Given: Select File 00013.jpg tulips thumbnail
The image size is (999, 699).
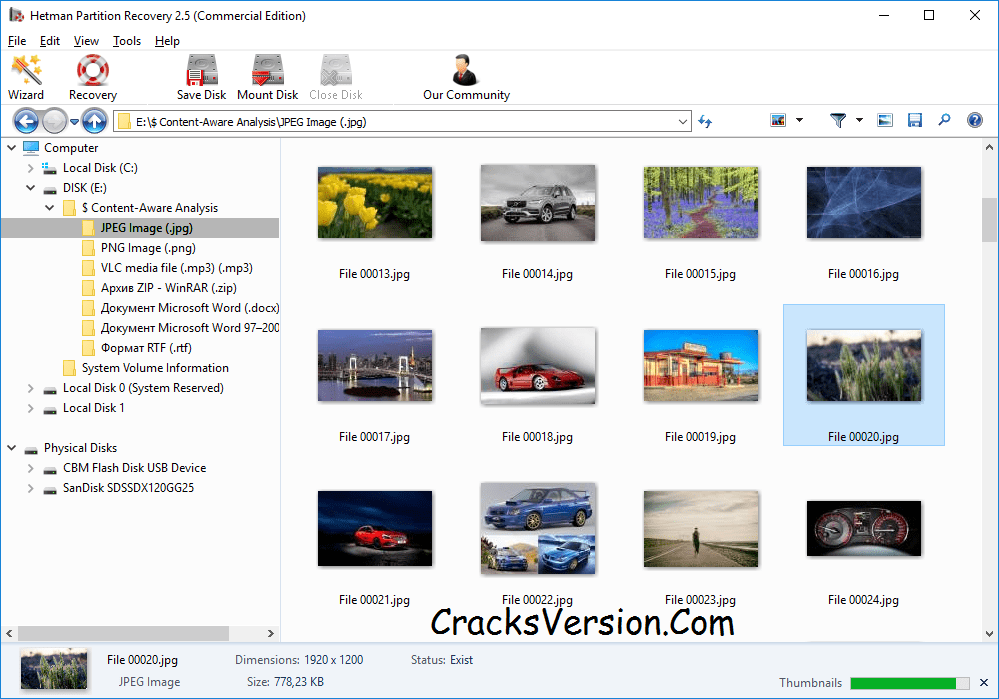Looking at the screenshot, I should click(375, 203).
